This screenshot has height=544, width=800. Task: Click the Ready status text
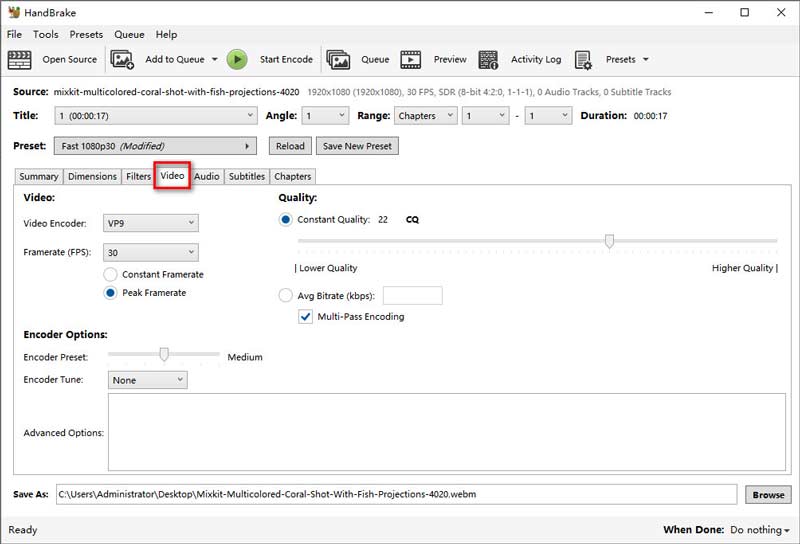[22, 530]
